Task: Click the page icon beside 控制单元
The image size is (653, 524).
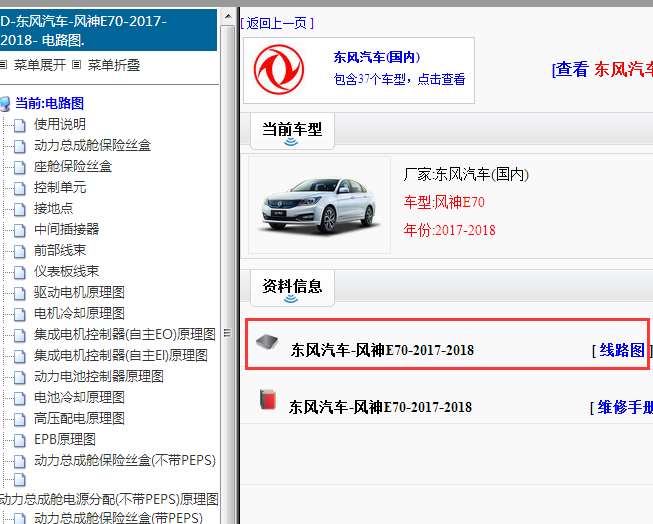Action: 20,188
